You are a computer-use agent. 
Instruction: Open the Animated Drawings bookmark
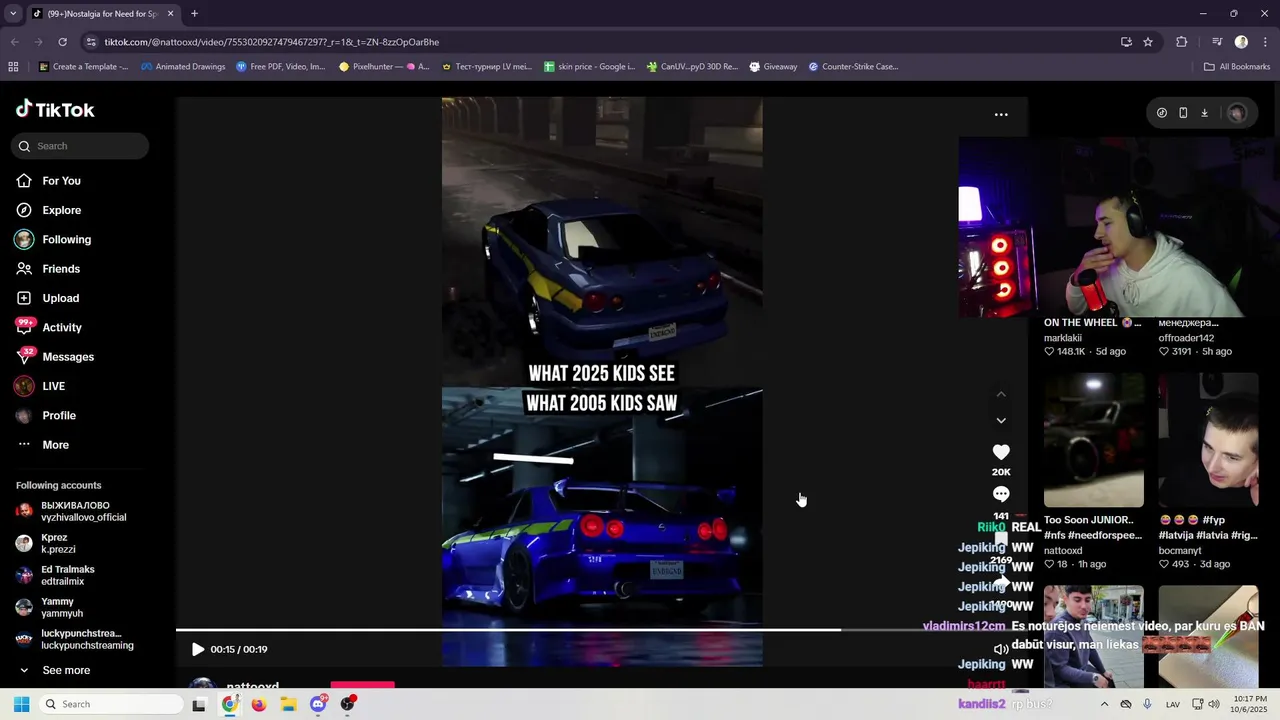(x=183, y=67)
